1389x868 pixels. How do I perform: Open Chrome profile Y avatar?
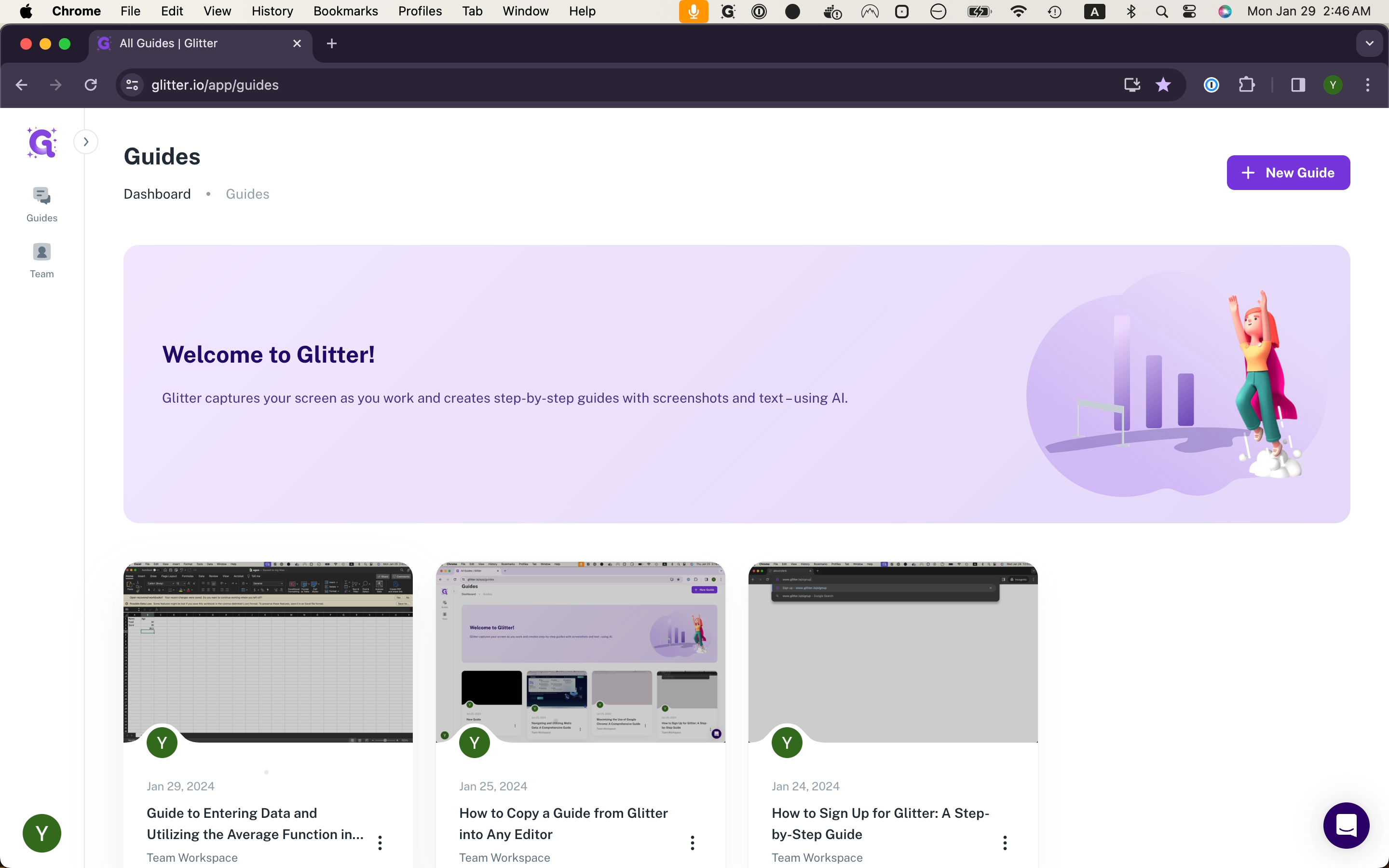point(1333,85)
